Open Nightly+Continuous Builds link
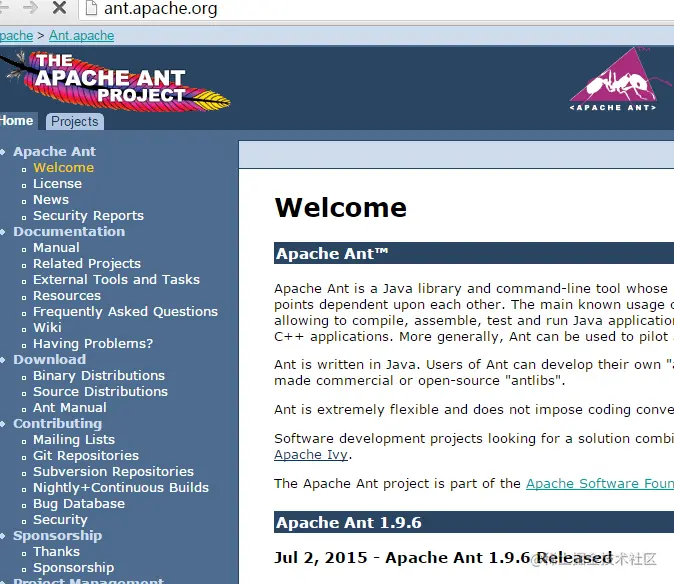The image size is (674, 584). point(121,487)
